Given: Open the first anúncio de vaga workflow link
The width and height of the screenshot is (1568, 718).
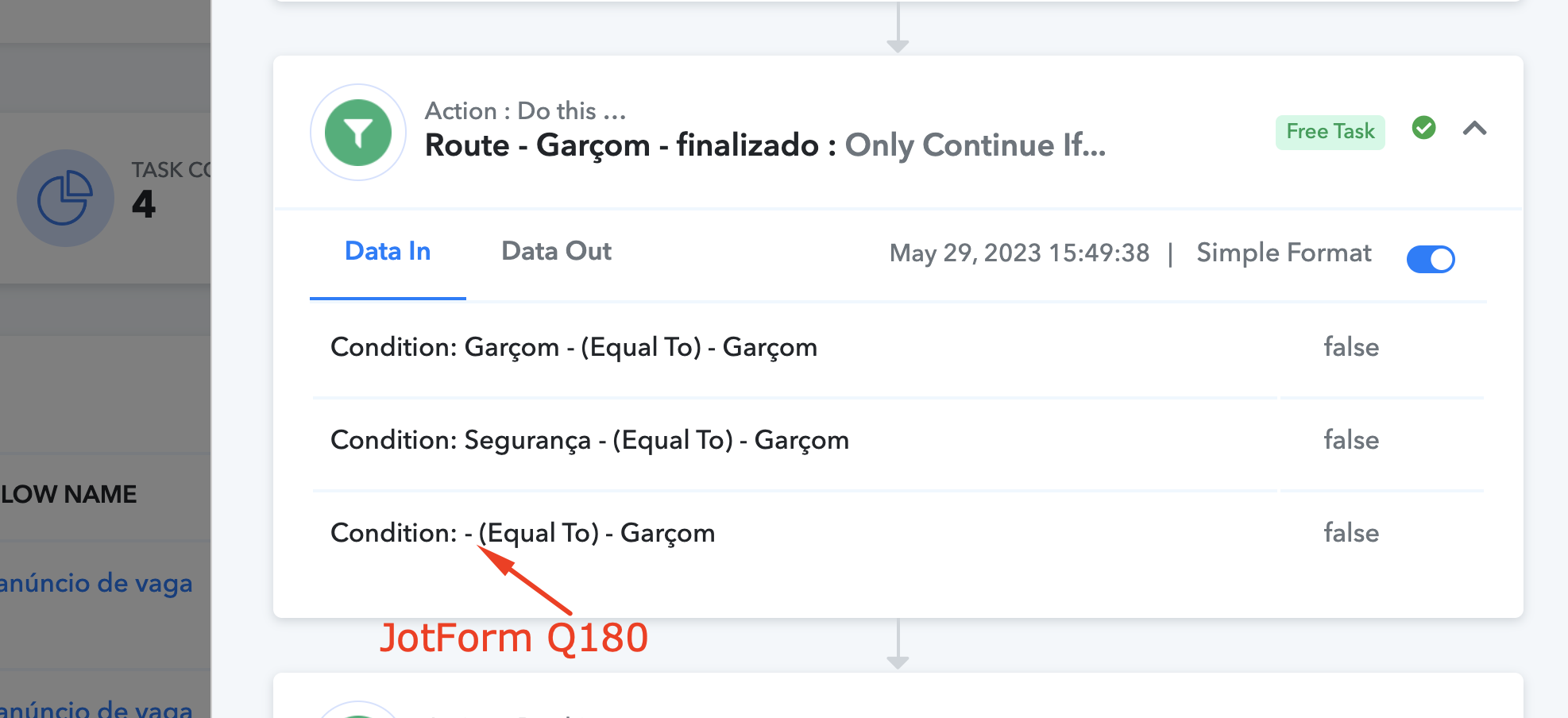Looking at the screenshot, I should click(96, 583).
